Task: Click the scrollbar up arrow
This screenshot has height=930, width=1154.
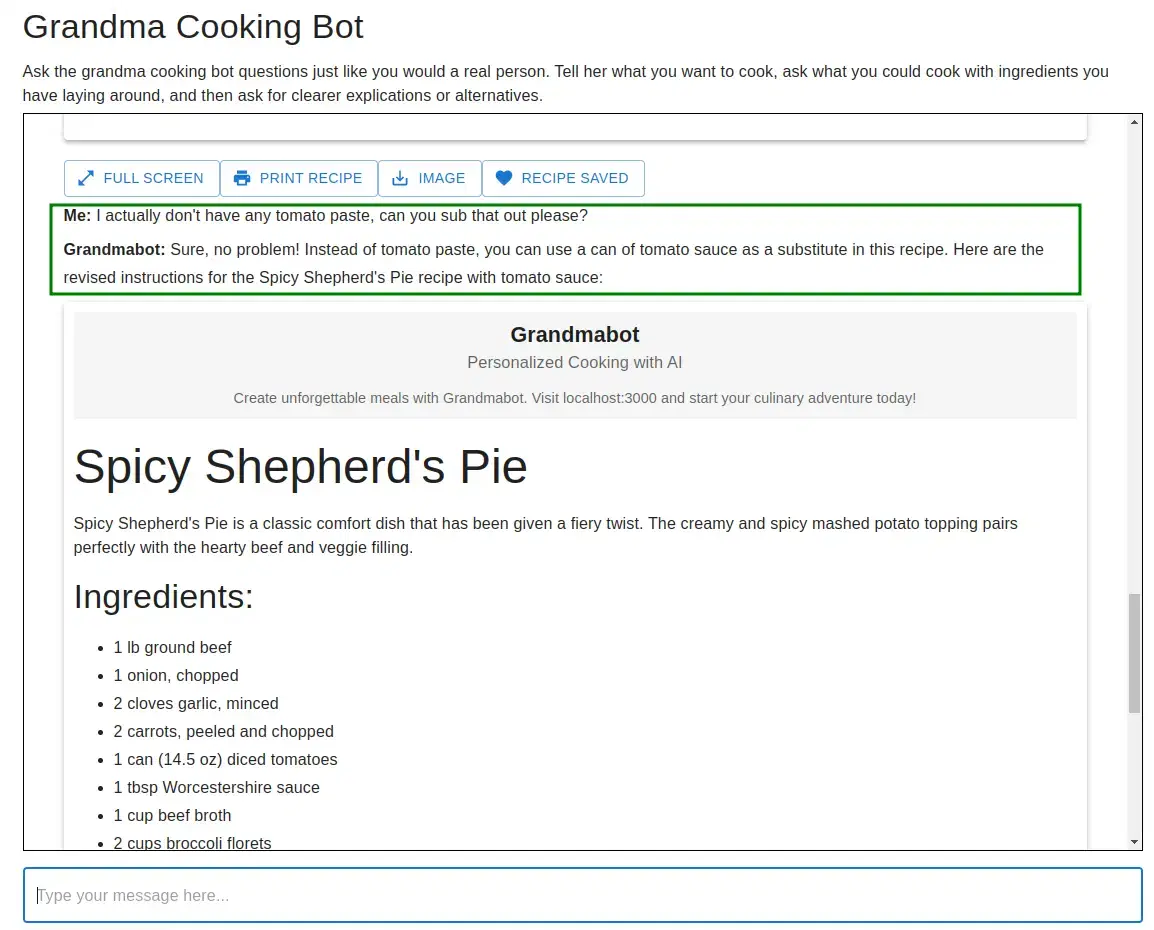Action: 1134,122
